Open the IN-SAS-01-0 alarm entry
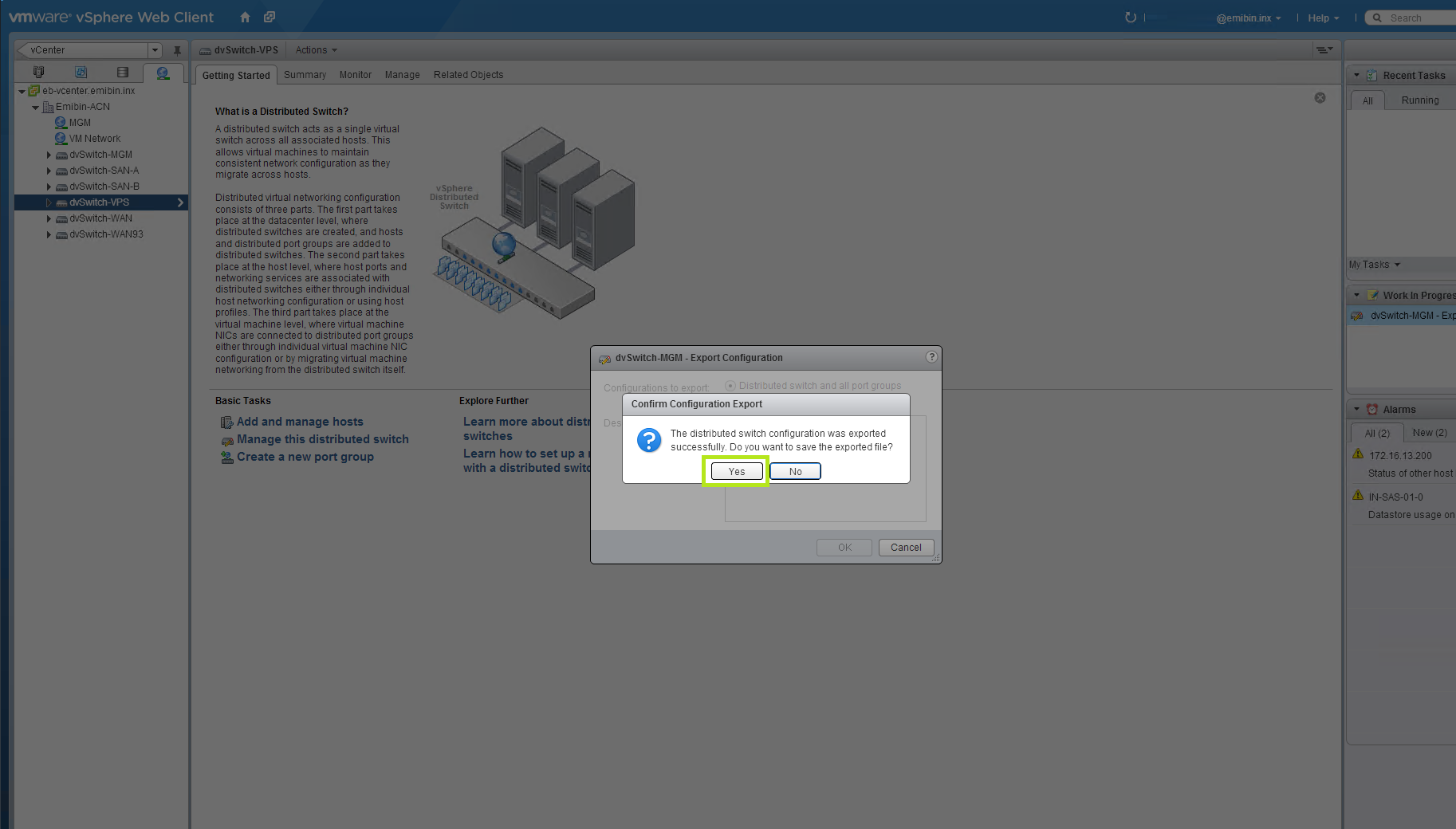The height and width of the screenshot is (829, 1456). tap(1395, 497)
